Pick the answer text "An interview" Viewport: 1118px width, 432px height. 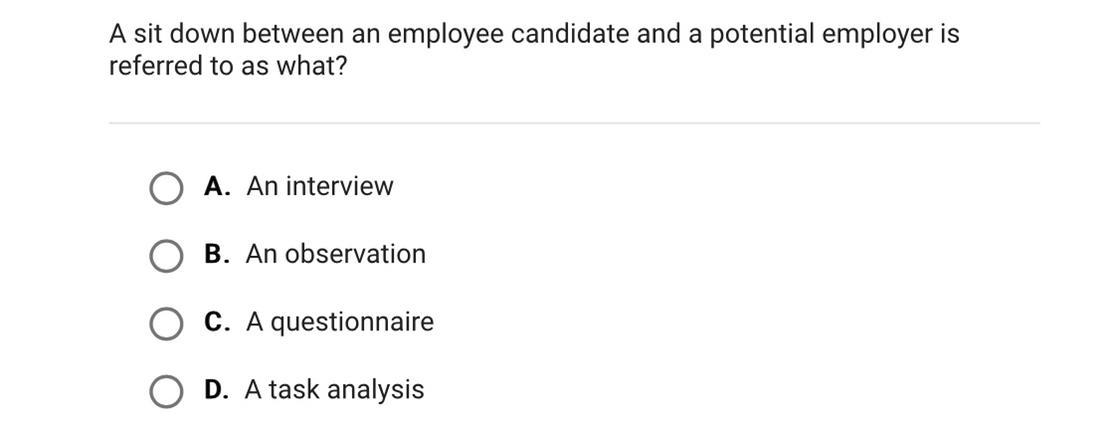coord(319,186)
